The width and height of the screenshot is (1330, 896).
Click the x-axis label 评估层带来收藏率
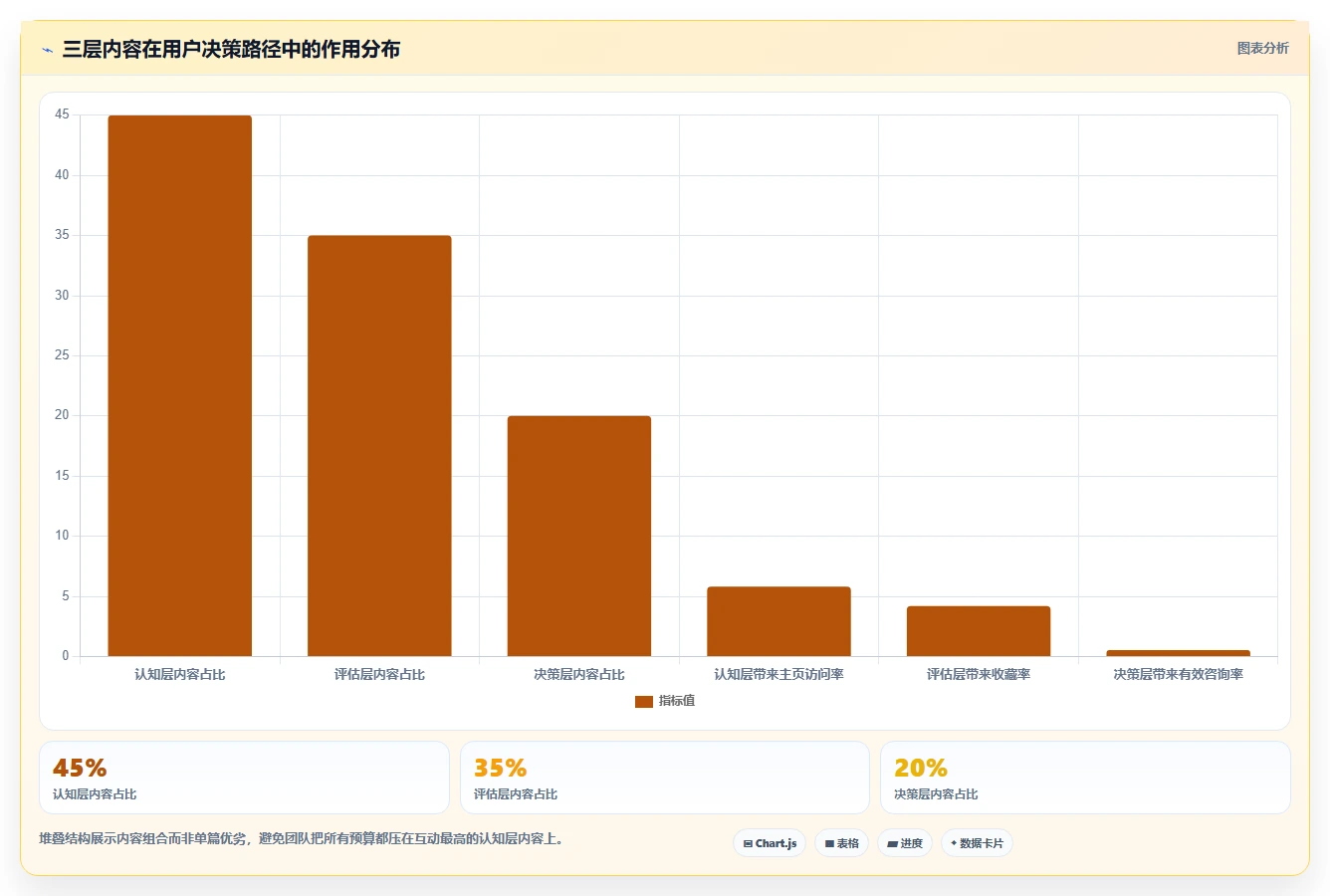tap(979, 674)
